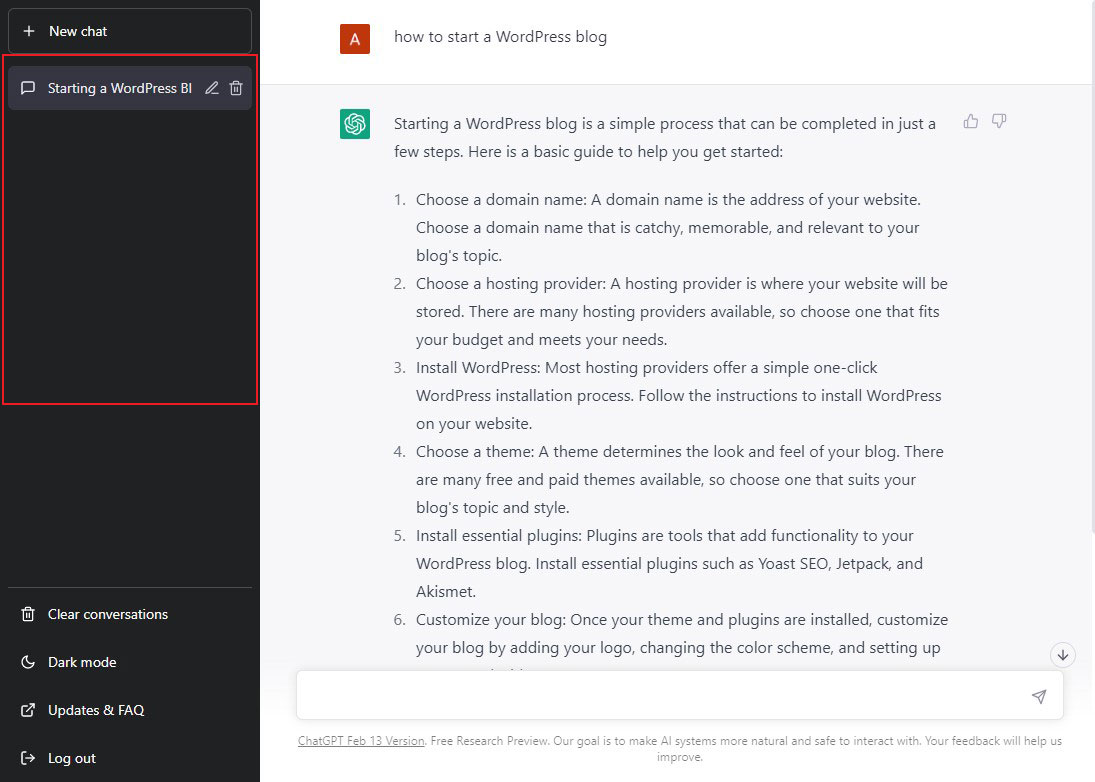The image size is (1095, 782).
Task: Click the plus icon for new chat
Action: point(29,31)
